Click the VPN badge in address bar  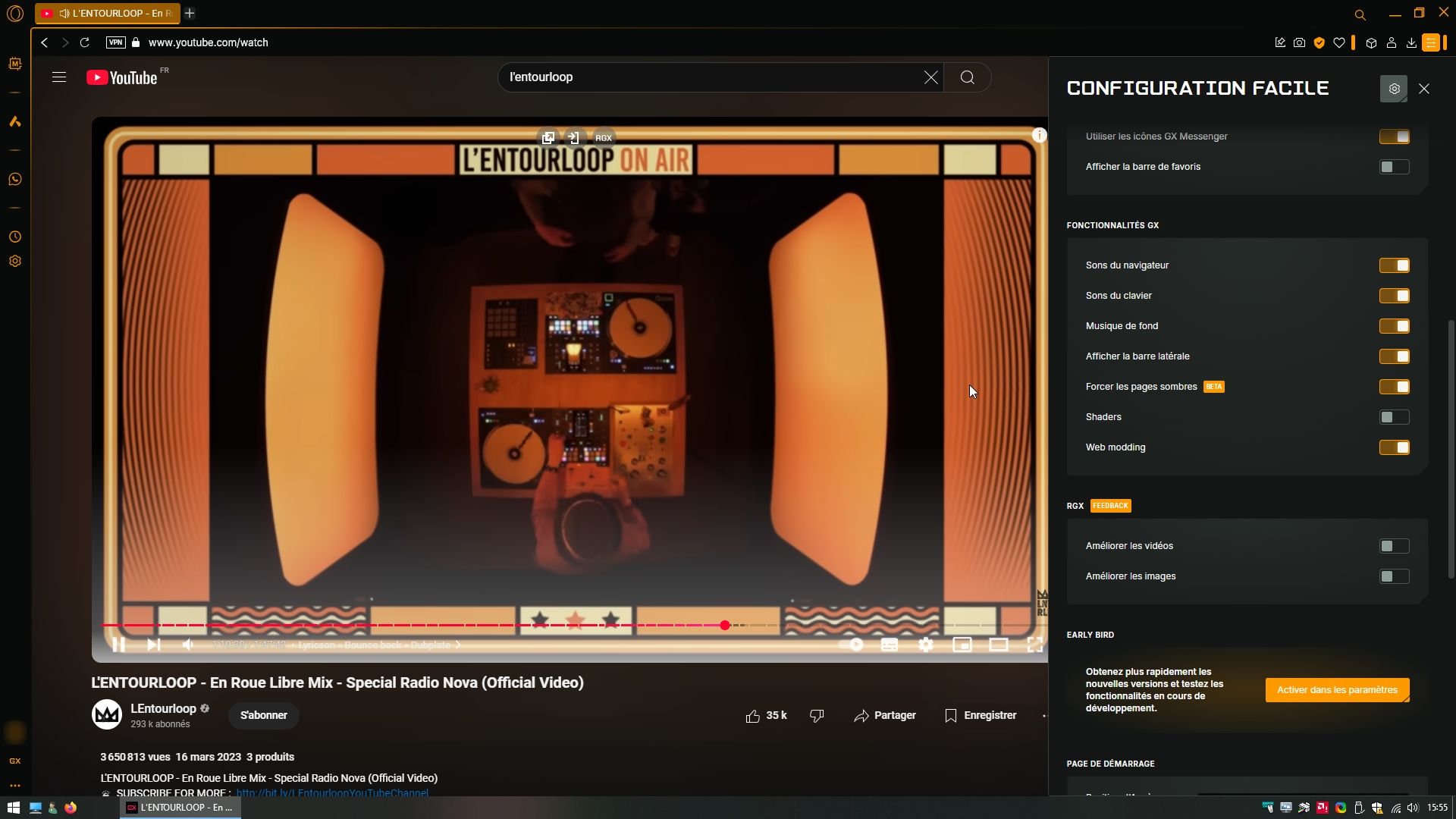[115, 42]
